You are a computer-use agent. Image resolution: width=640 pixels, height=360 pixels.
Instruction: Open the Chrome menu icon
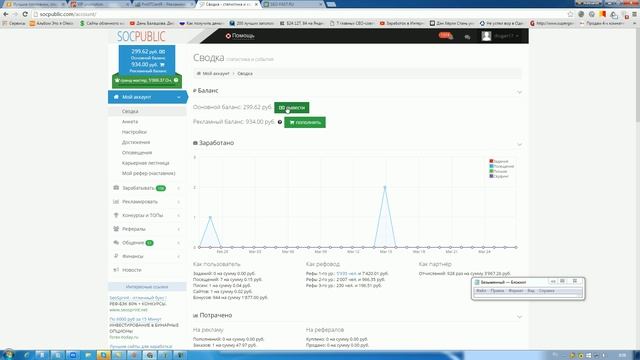point(635,14)
